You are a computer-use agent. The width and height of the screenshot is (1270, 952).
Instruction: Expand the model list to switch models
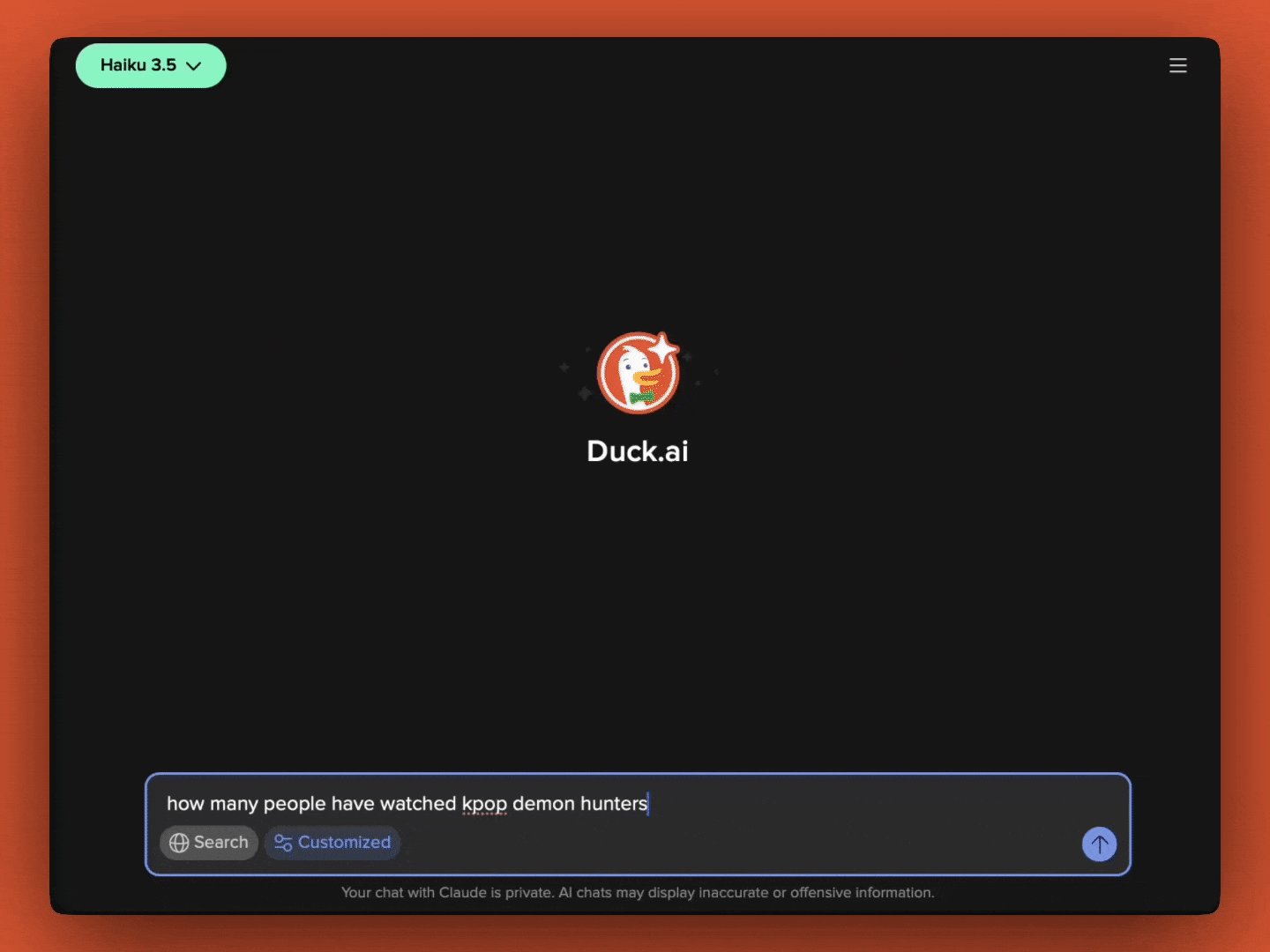pos(150,65)
